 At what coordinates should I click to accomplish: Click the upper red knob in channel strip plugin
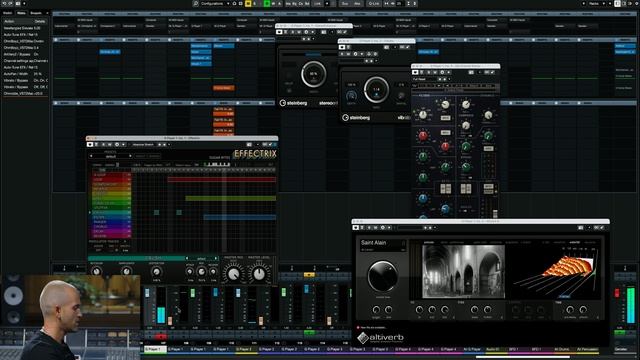tap(423, 136)
